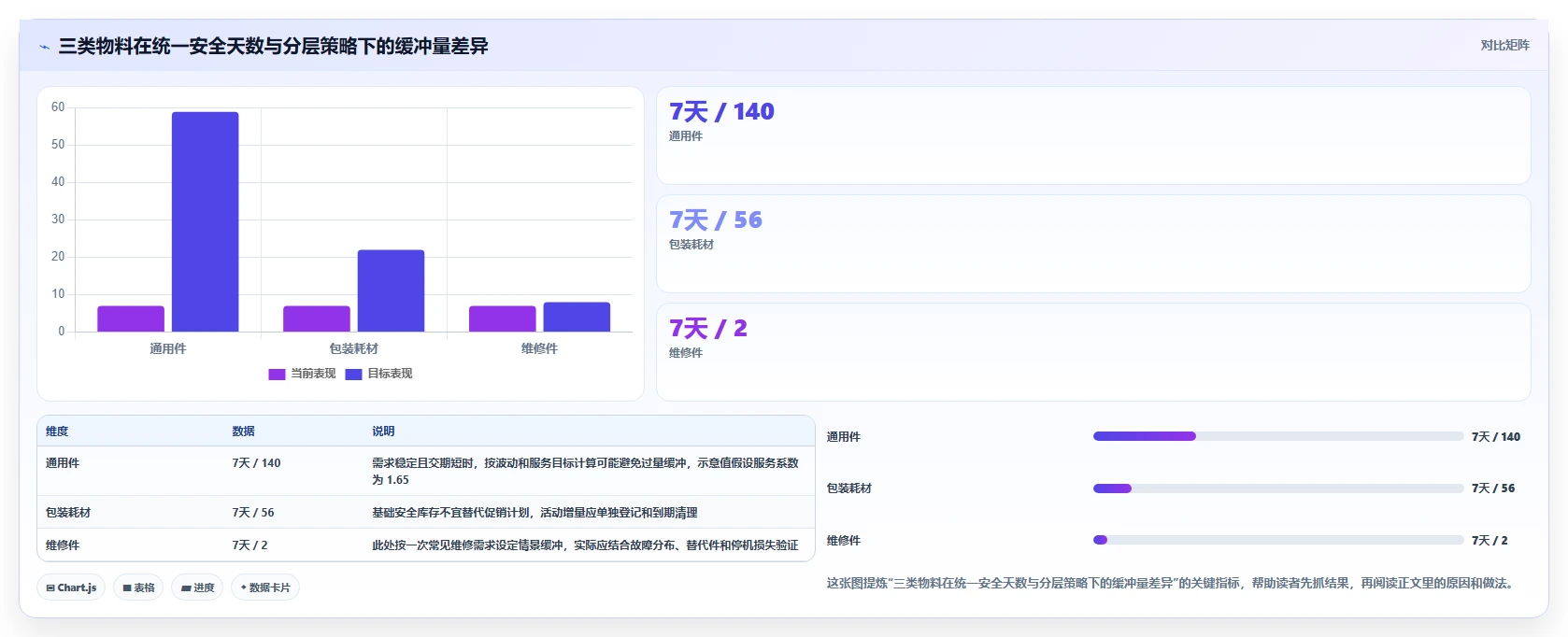Image resolution: width=1568 pixels, height=637 pixels.
Task: Click the tall blue 通用件 target bar
Action: (205, 221)
